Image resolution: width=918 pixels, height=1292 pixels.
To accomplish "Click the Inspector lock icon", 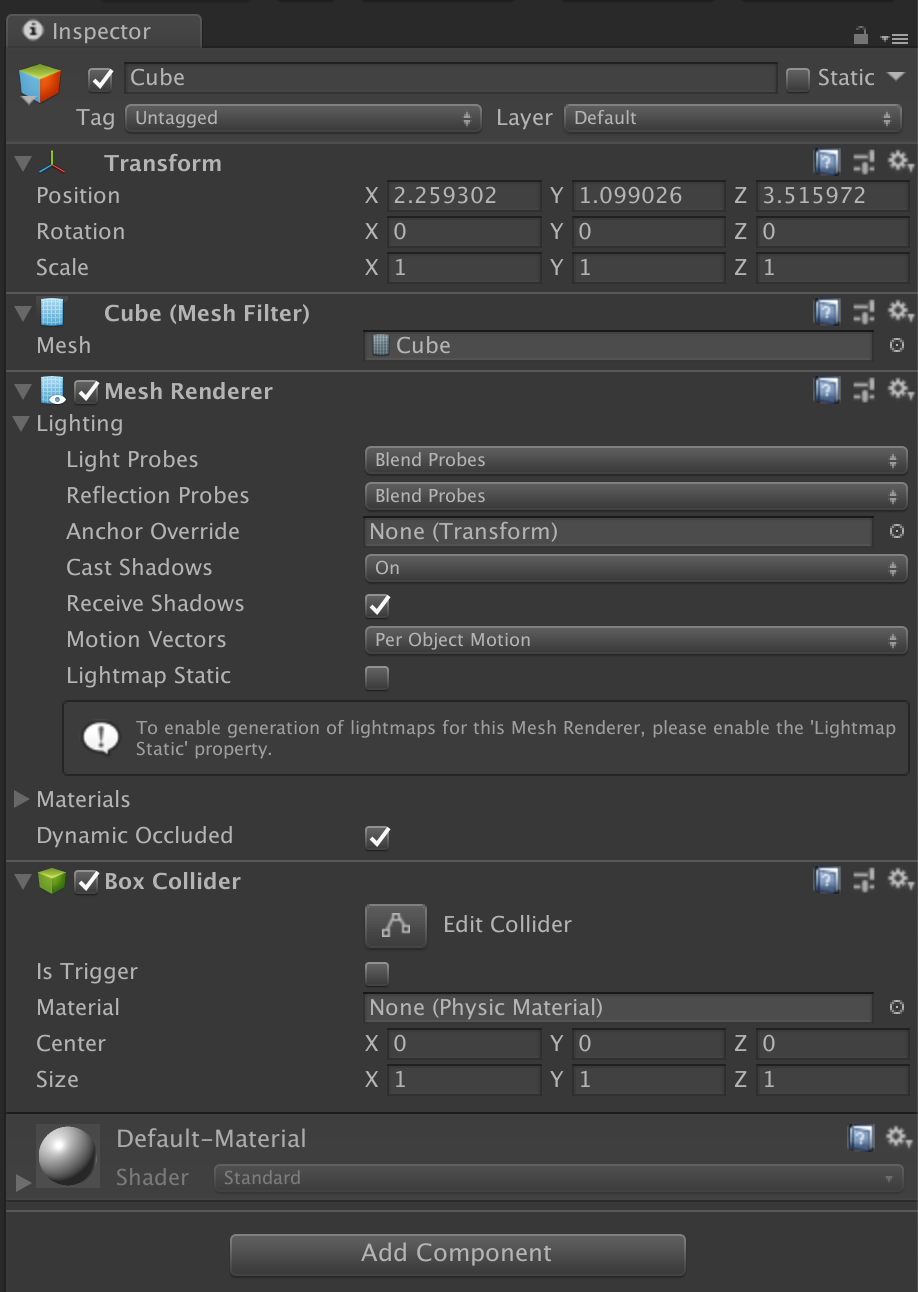I will click(x=860, y=36).
